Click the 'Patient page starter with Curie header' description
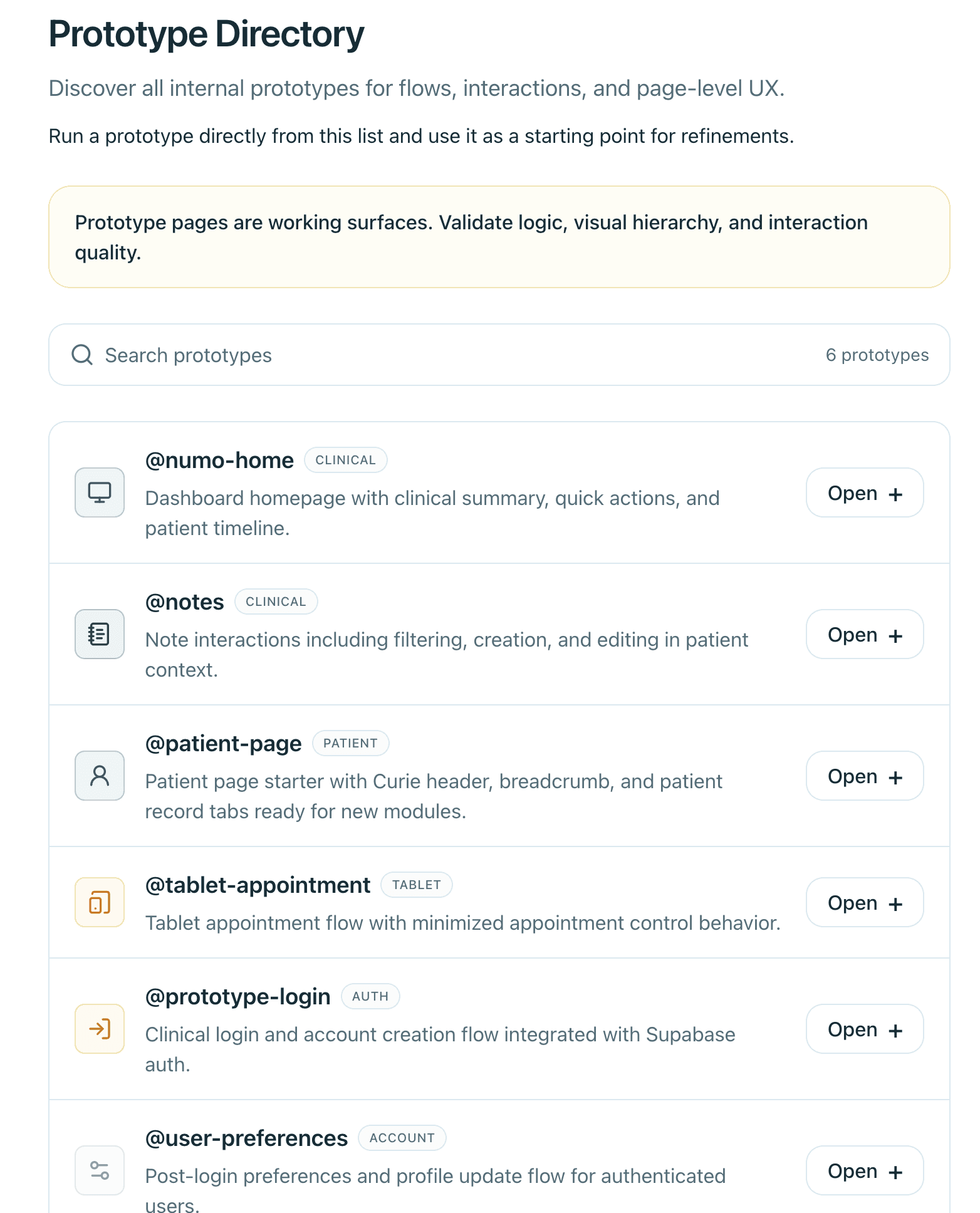The width and height of the screenshot is (980, 1213). tap(434, 796)
